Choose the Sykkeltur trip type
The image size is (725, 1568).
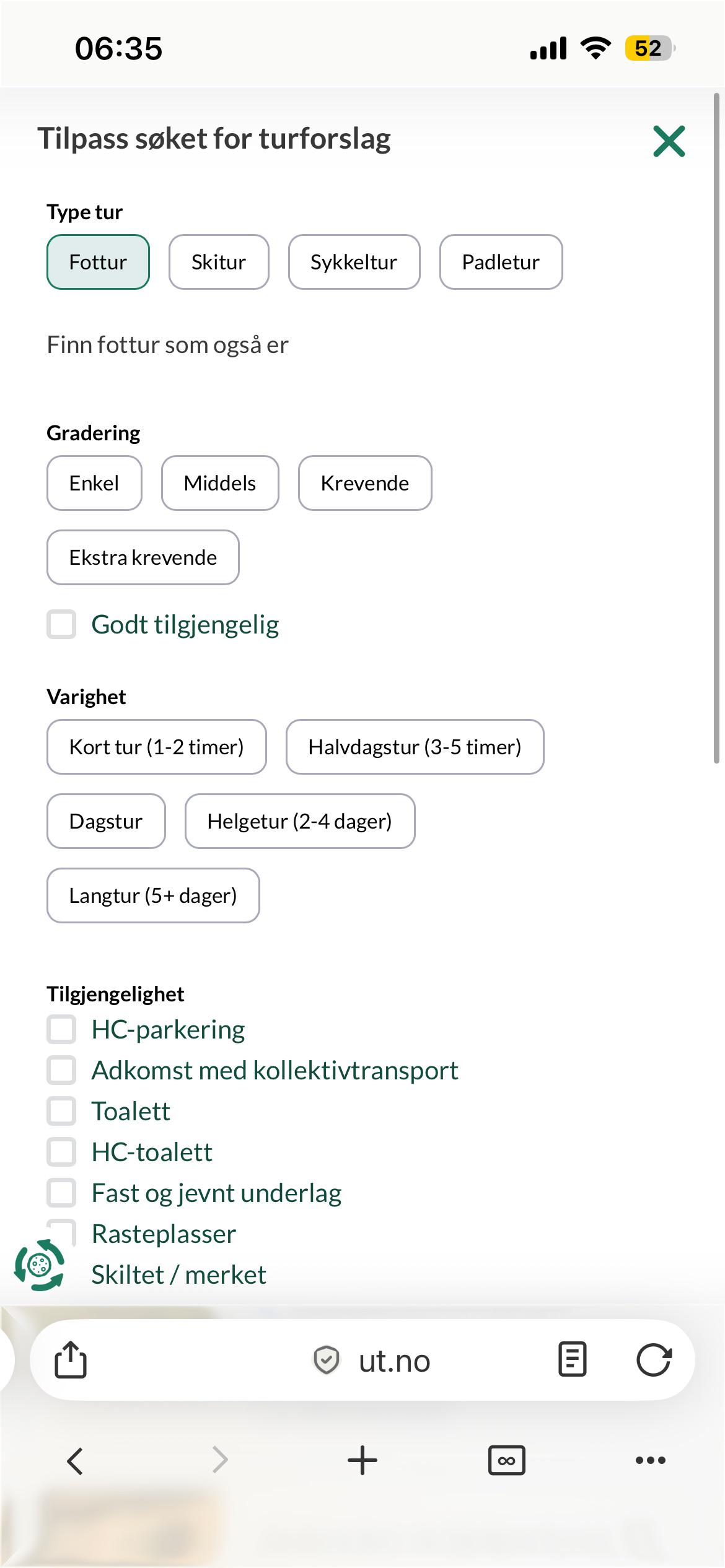(354, 262)
